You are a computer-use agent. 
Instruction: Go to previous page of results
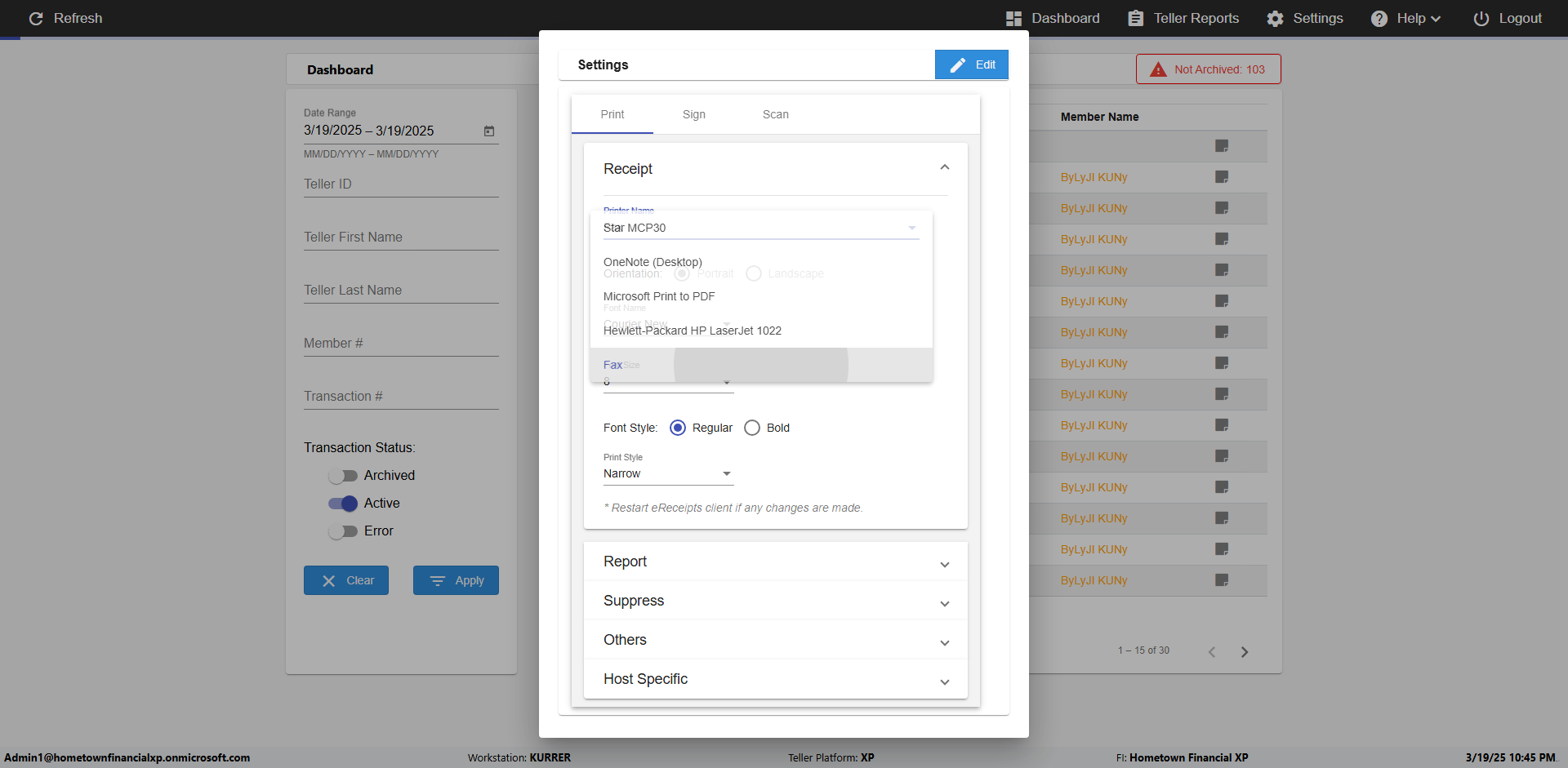coord(1212,651)
